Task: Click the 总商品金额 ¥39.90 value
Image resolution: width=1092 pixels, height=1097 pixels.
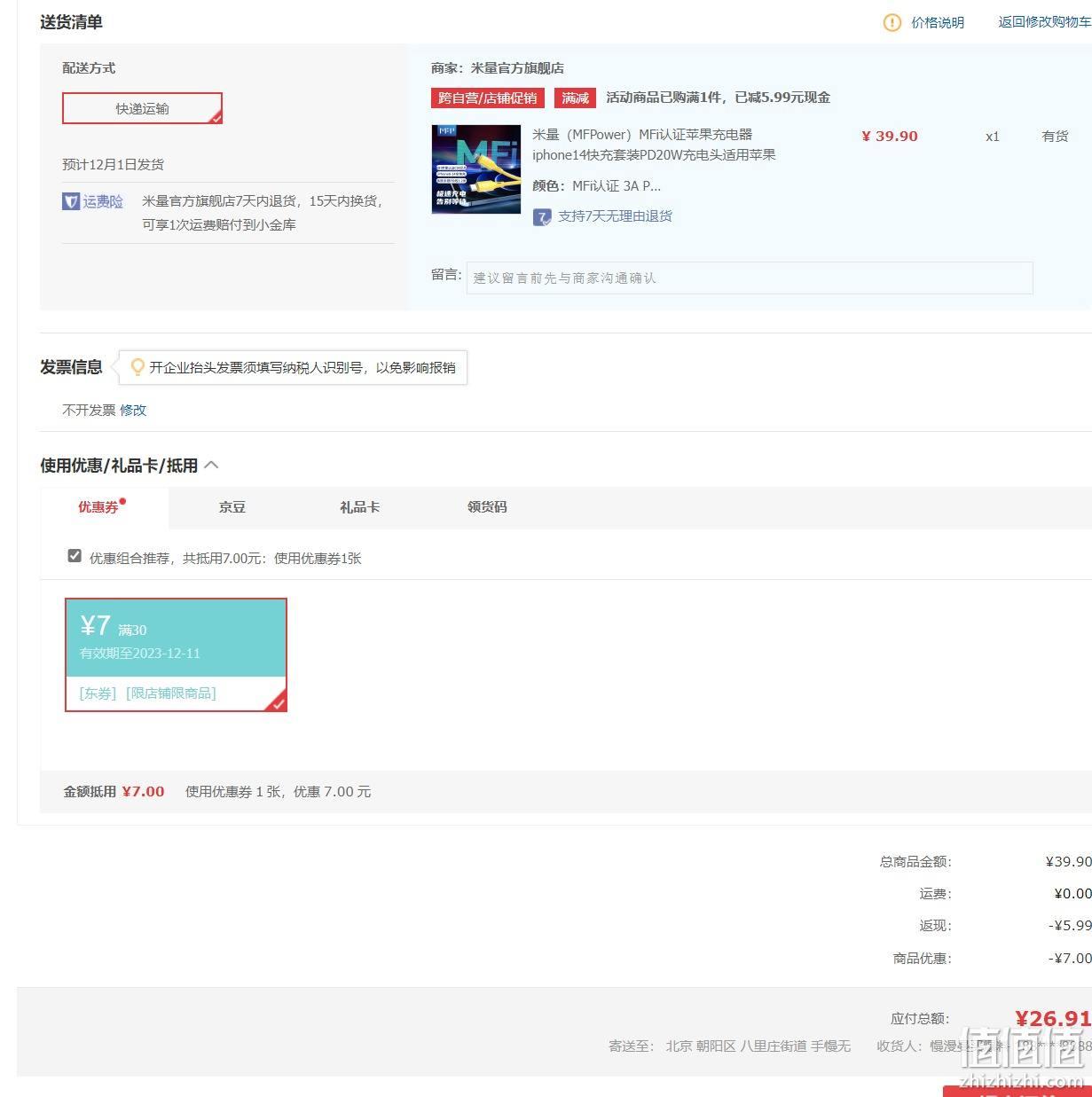Action: (1069, 861)
